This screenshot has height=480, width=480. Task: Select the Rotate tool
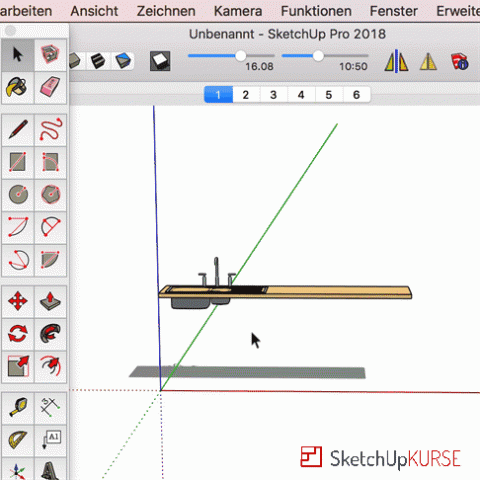pos(18,334)
